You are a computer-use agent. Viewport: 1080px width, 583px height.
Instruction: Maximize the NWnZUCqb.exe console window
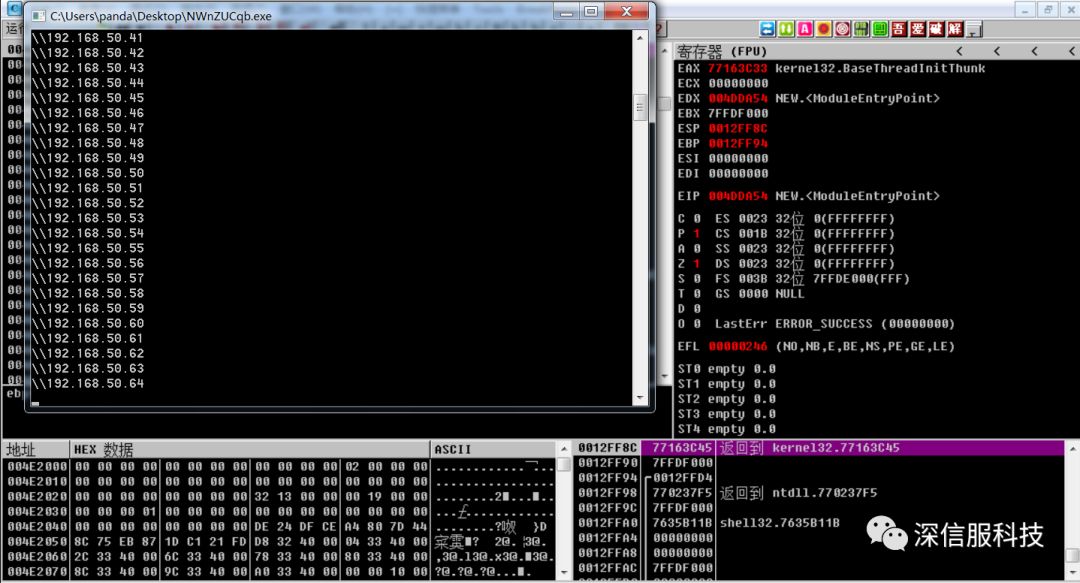click(591, 12)
